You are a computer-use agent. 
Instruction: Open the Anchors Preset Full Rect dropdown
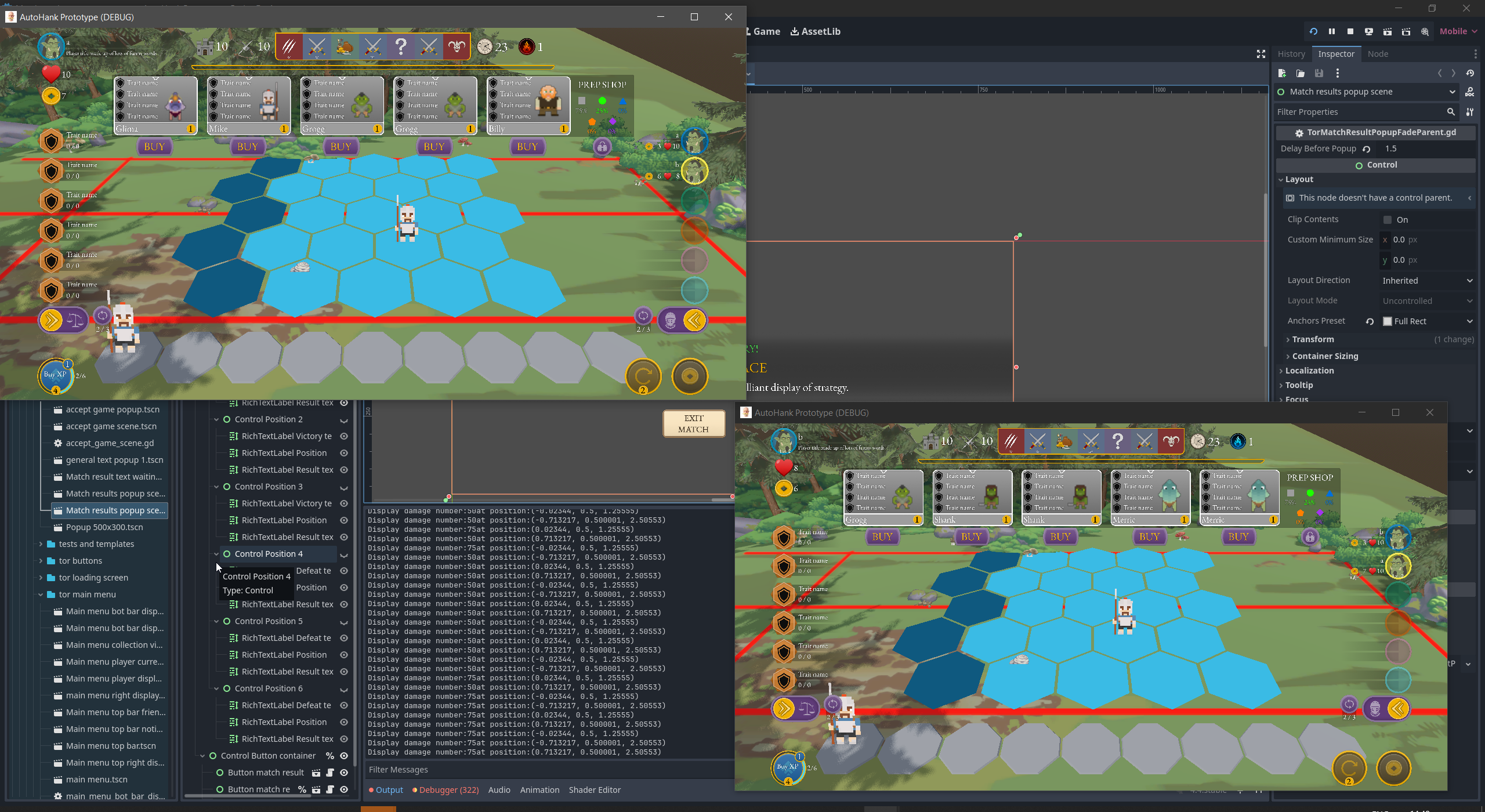coord(1427,321)
